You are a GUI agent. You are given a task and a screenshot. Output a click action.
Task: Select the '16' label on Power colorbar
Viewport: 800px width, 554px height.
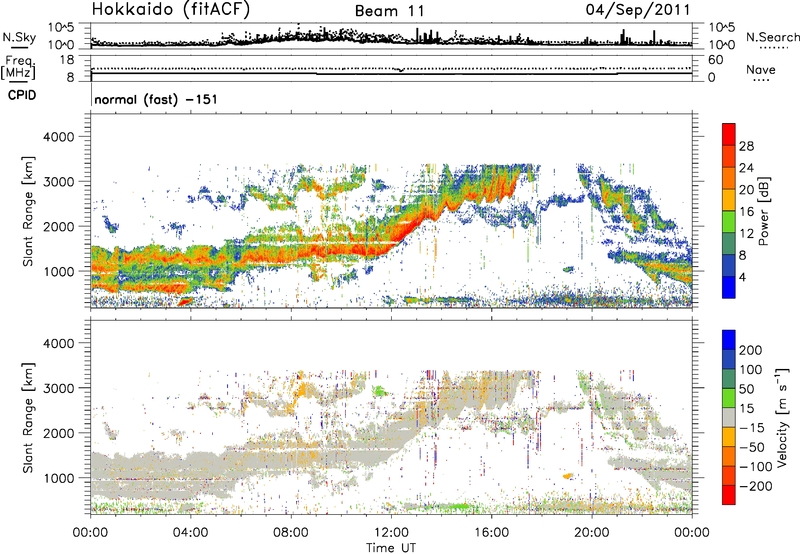coord(746,212)
